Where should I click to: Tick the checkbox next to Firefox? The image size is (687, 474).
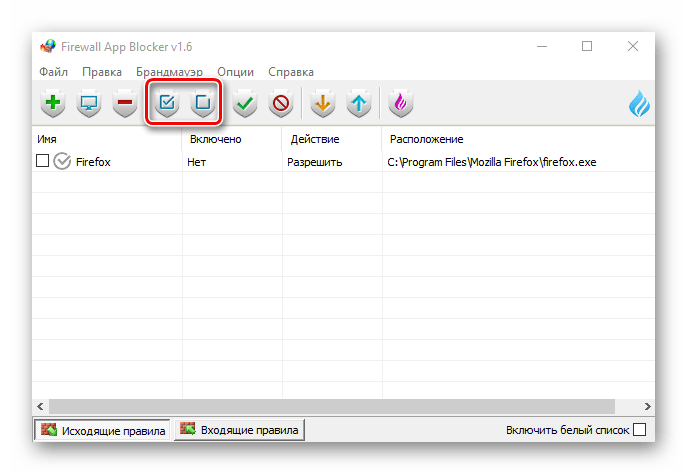click(42, 161)
